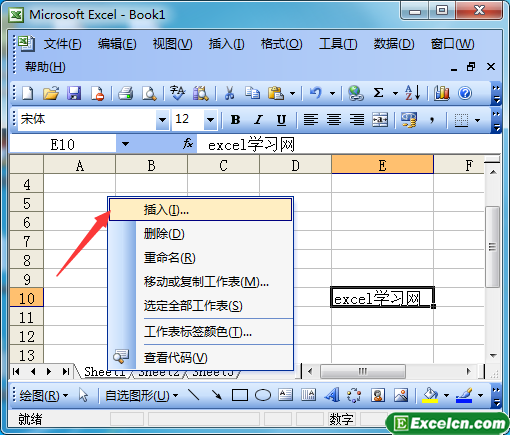Save the workbook with the floppy disk icon
The width and height of the screenshot is (510, 435).
[74, 93]
